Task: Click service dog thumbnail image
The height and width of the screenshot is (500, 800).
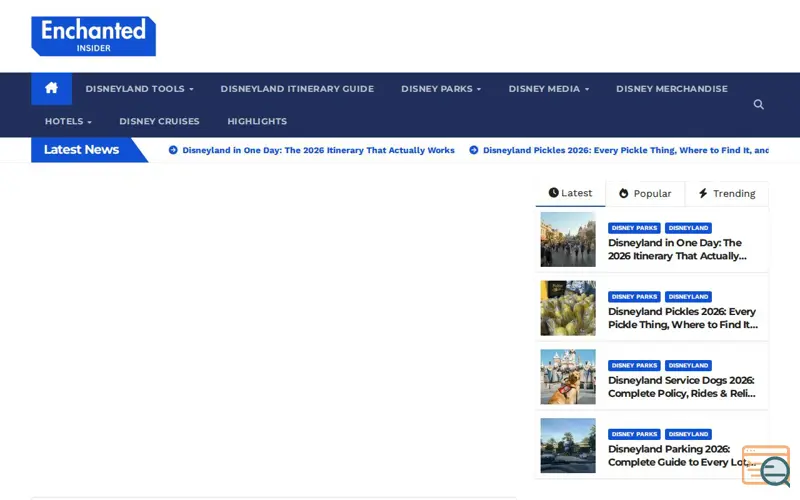Action: click(568, 377)
